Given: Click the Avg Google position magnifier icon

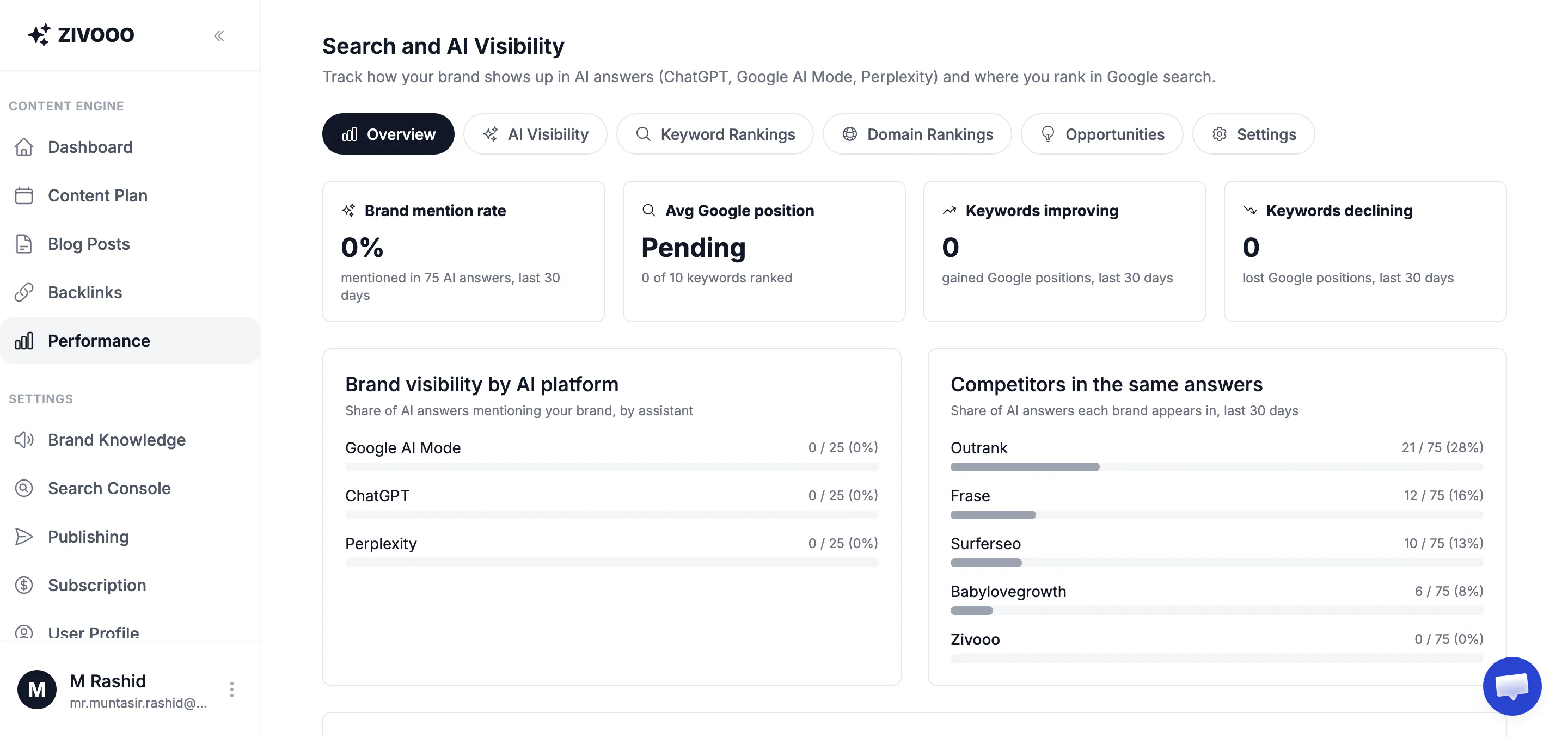Looking at the screenshot, I should point(649,211).
